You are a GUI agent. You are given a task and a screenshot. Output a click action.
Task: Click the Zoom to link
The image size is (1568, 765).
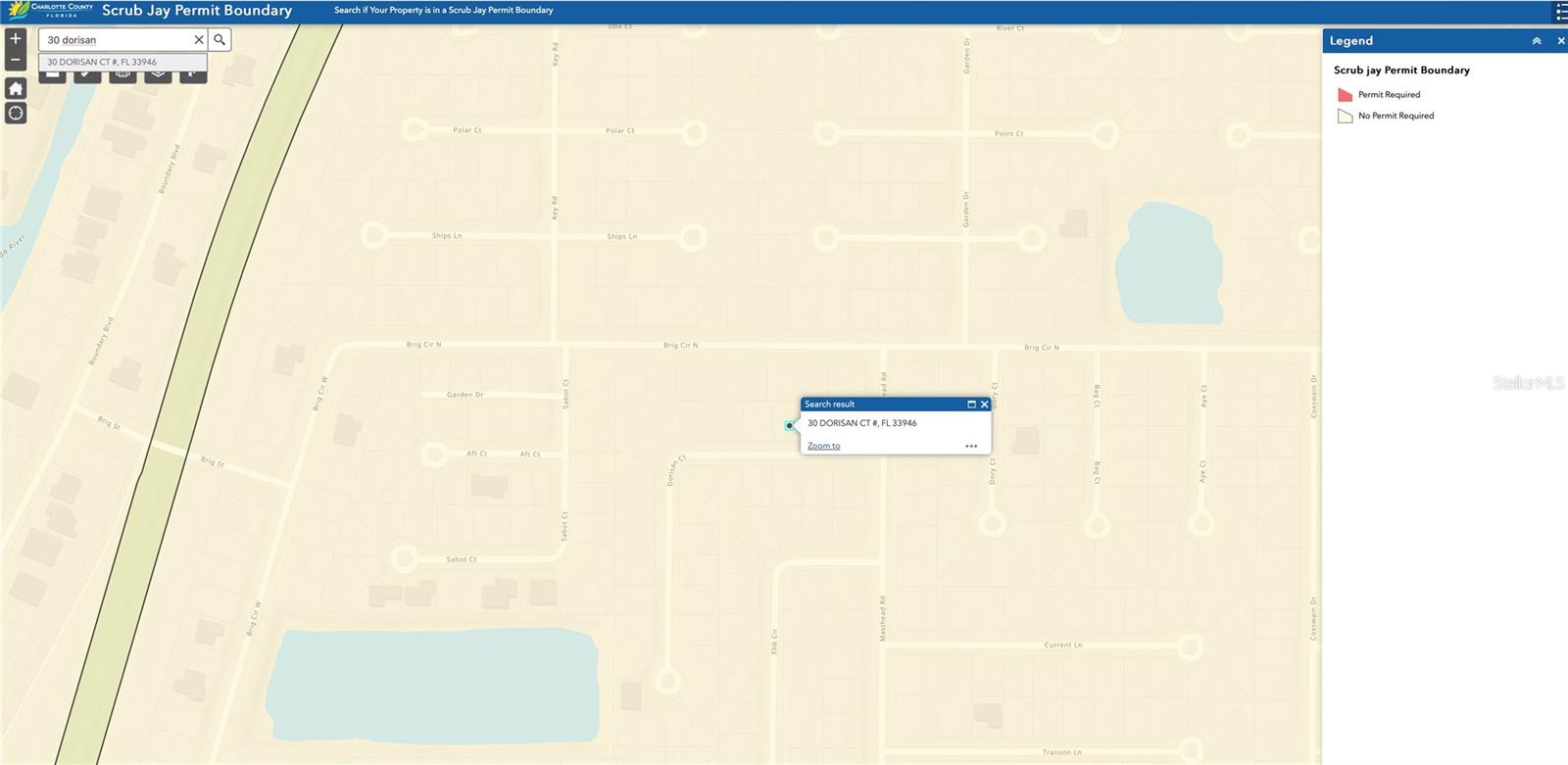(x=823, y=447)
